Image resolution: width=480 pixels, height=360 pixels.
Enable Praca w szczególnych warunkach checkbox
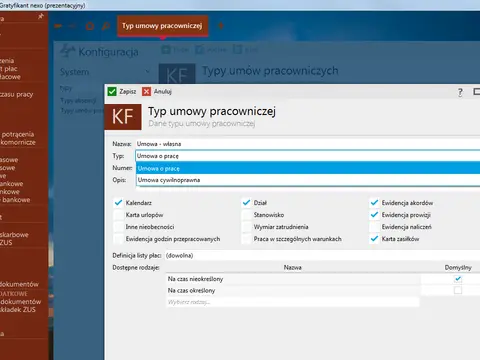click(x=246, y=239)
